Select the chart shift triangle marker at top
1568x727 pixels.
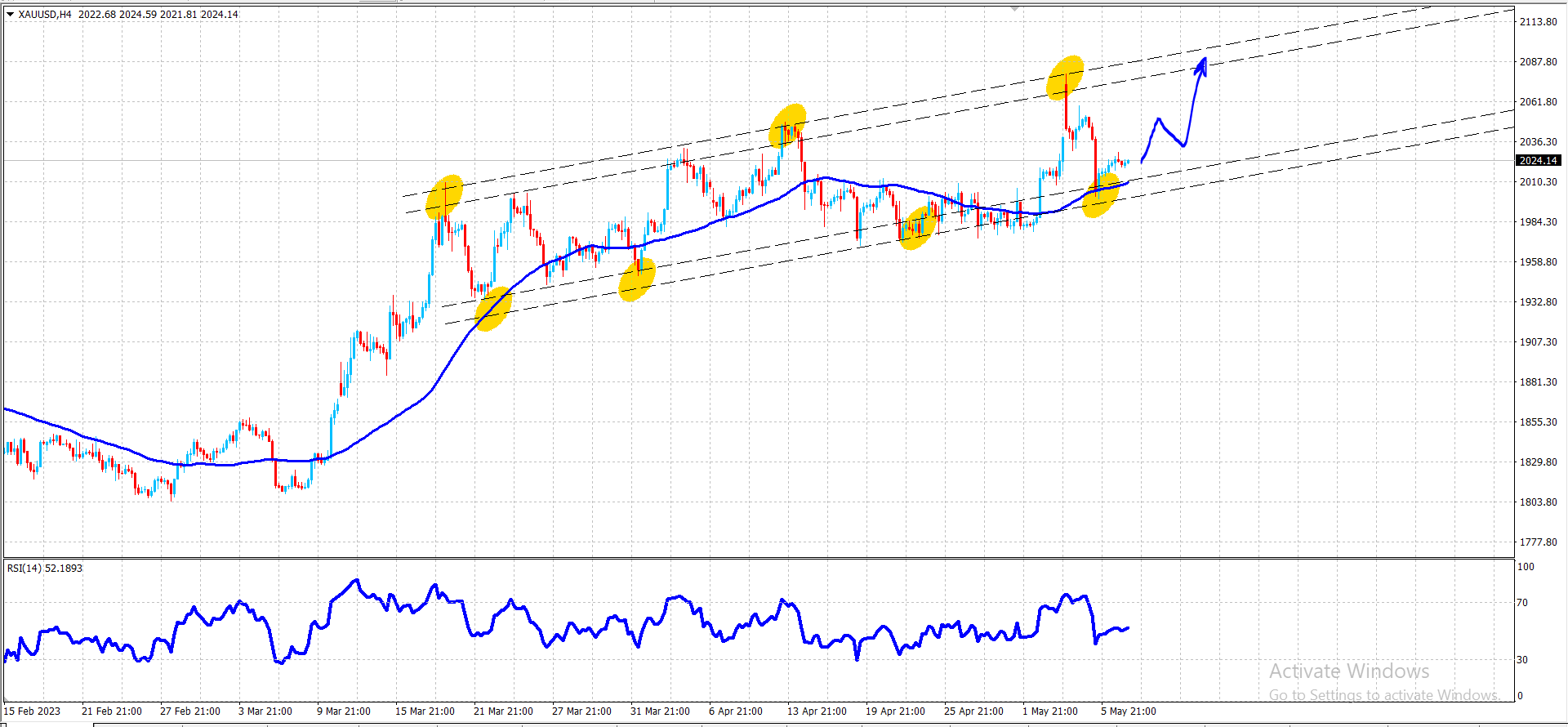coord(1015,8)
